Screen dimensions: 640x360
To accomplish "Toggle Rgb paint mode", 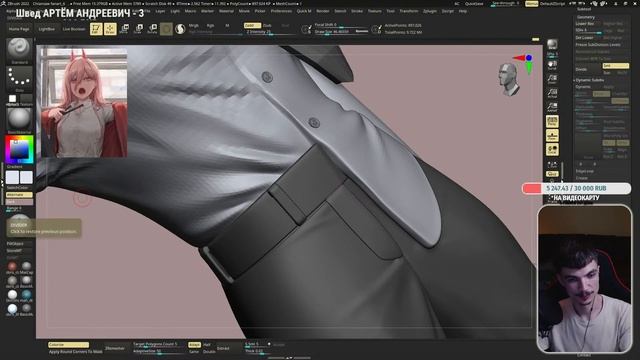I will coord(211,25).
